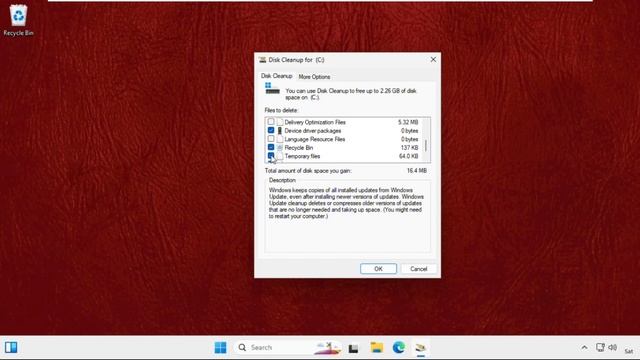Image resolution: width=640 pixels, height=360 pixels.
Task: Click the Device driver packages row icon
Action: [x=280, y=131]
